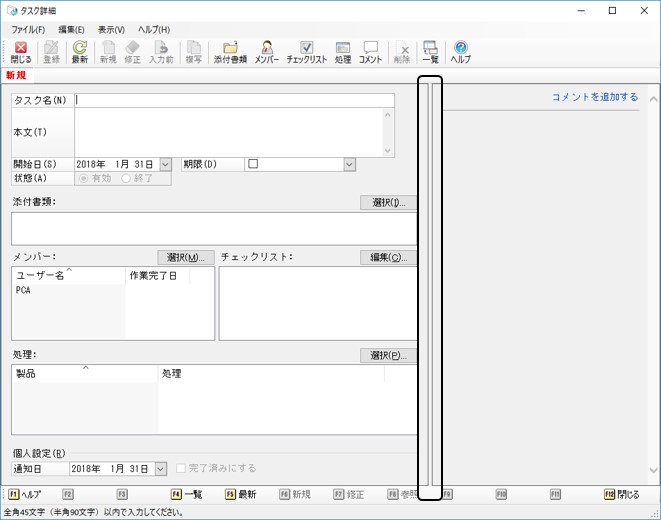Click the 処理 toolbar icon

[x=343, y=53]
